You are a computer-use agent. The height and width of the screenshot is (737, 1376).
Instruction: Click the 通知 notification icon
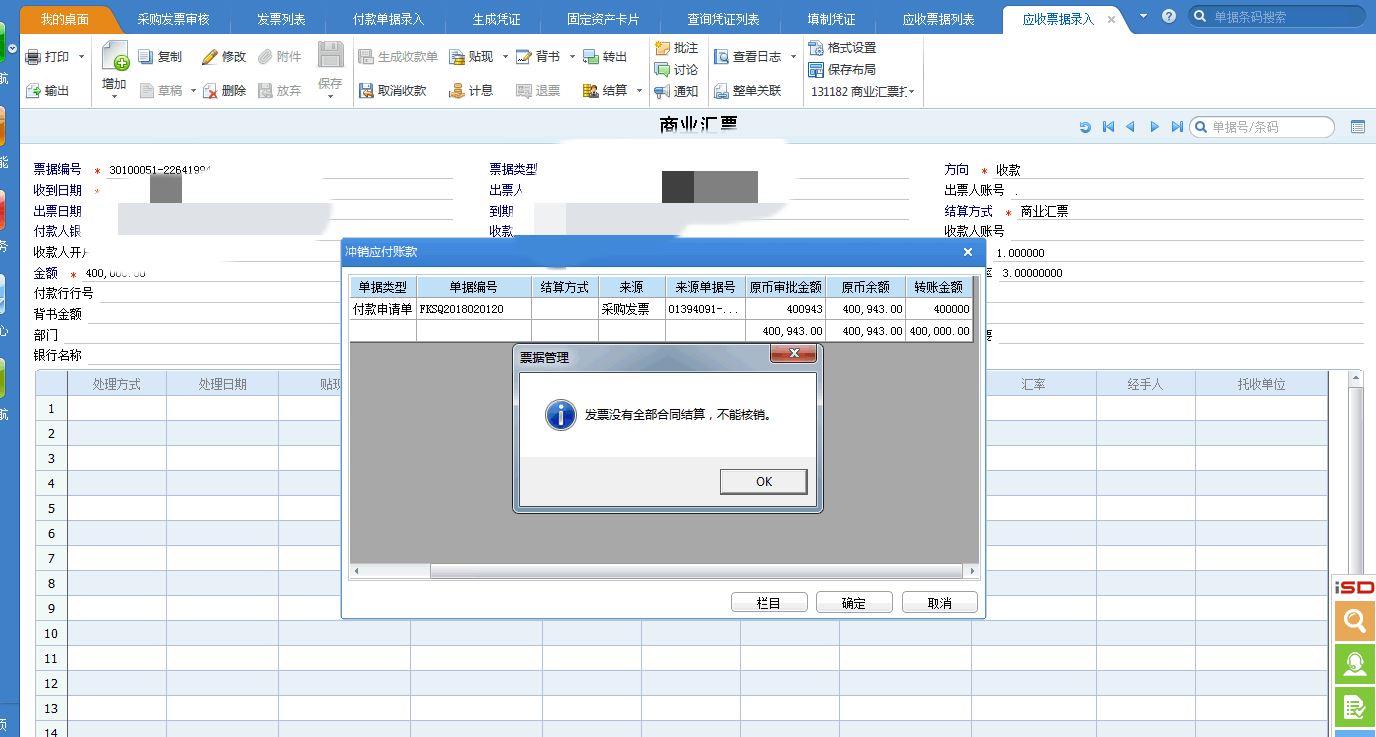pos(662,92)
